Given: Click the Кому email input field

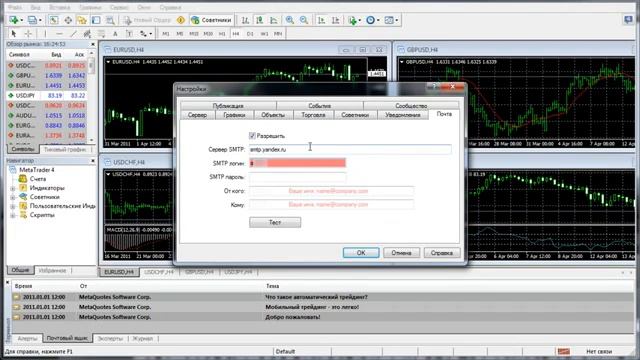Looking at the screenshot, I should coord(331,204).
